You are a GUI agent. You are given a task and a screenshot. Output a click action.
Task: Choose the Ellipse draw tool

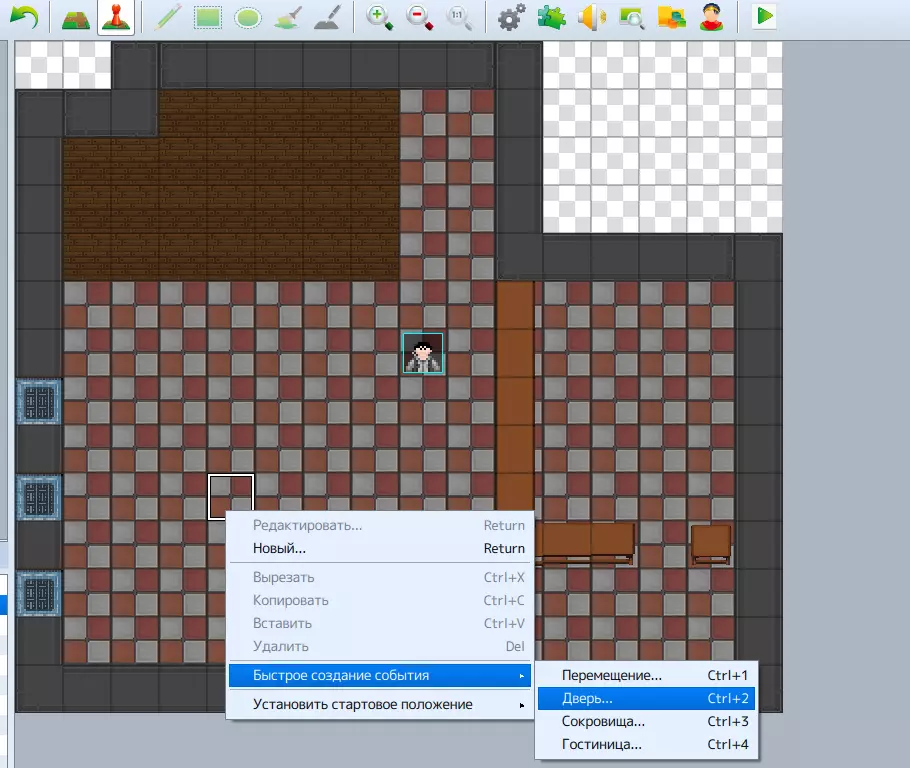(248, 17)
